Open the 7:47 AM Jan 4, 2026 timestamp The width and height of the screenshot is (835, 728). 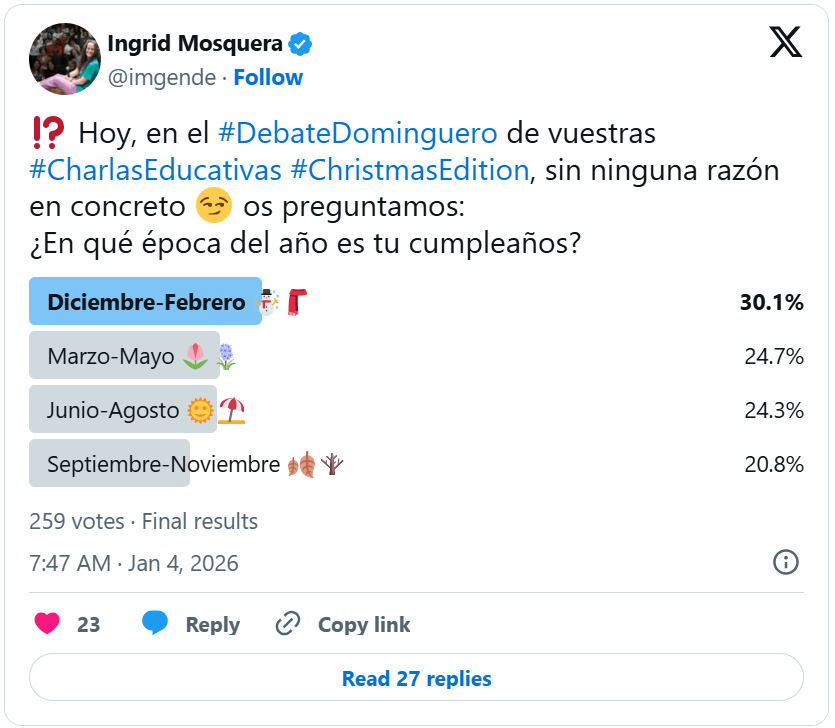point(134,563)
